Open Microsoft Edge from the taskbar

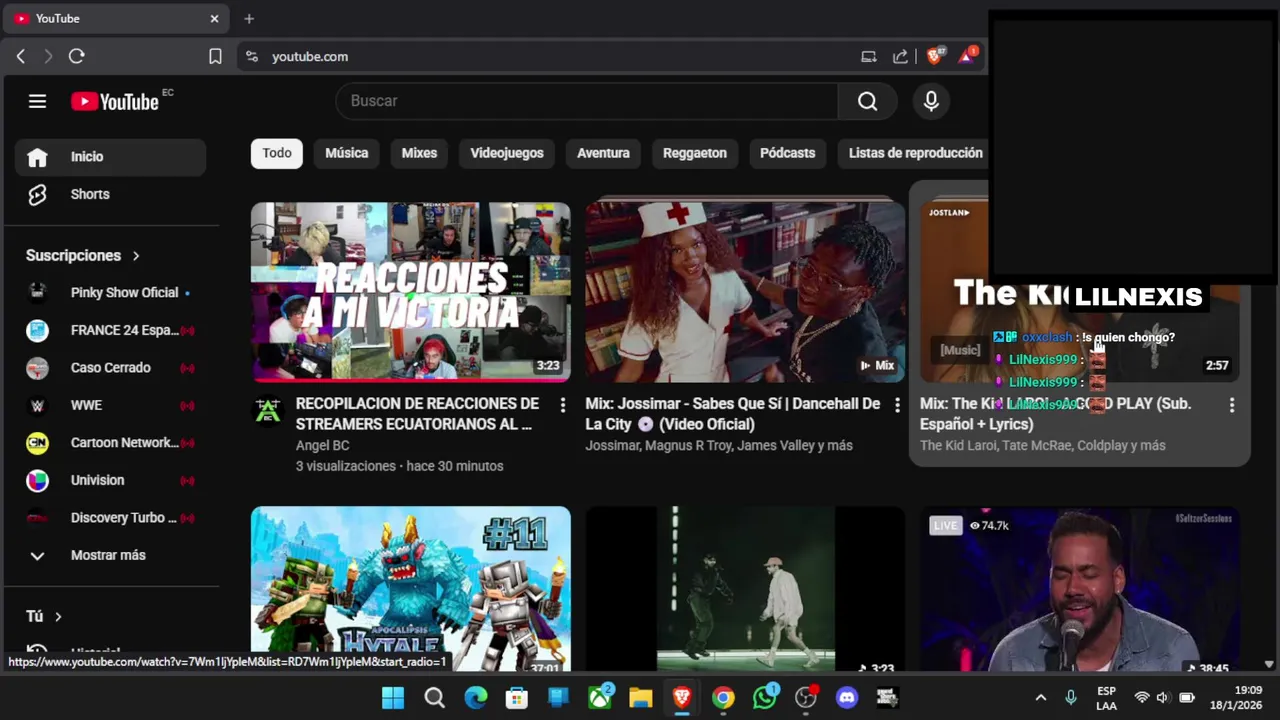pyautogui.click(x=476, y=697)
